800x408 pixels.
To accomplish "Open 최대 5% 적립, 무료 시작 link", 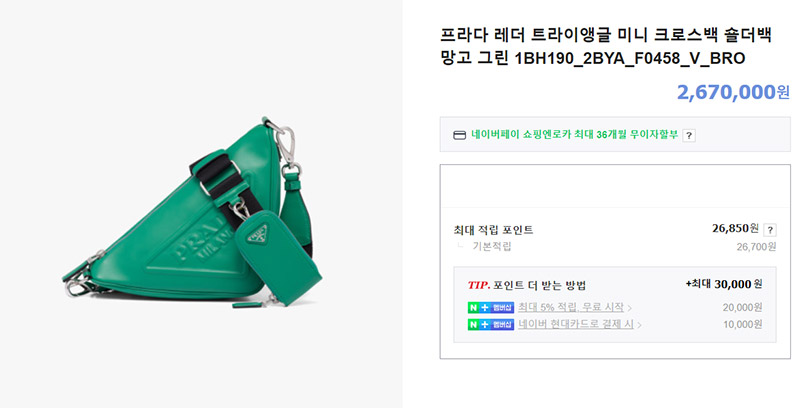I will (571, 308).
